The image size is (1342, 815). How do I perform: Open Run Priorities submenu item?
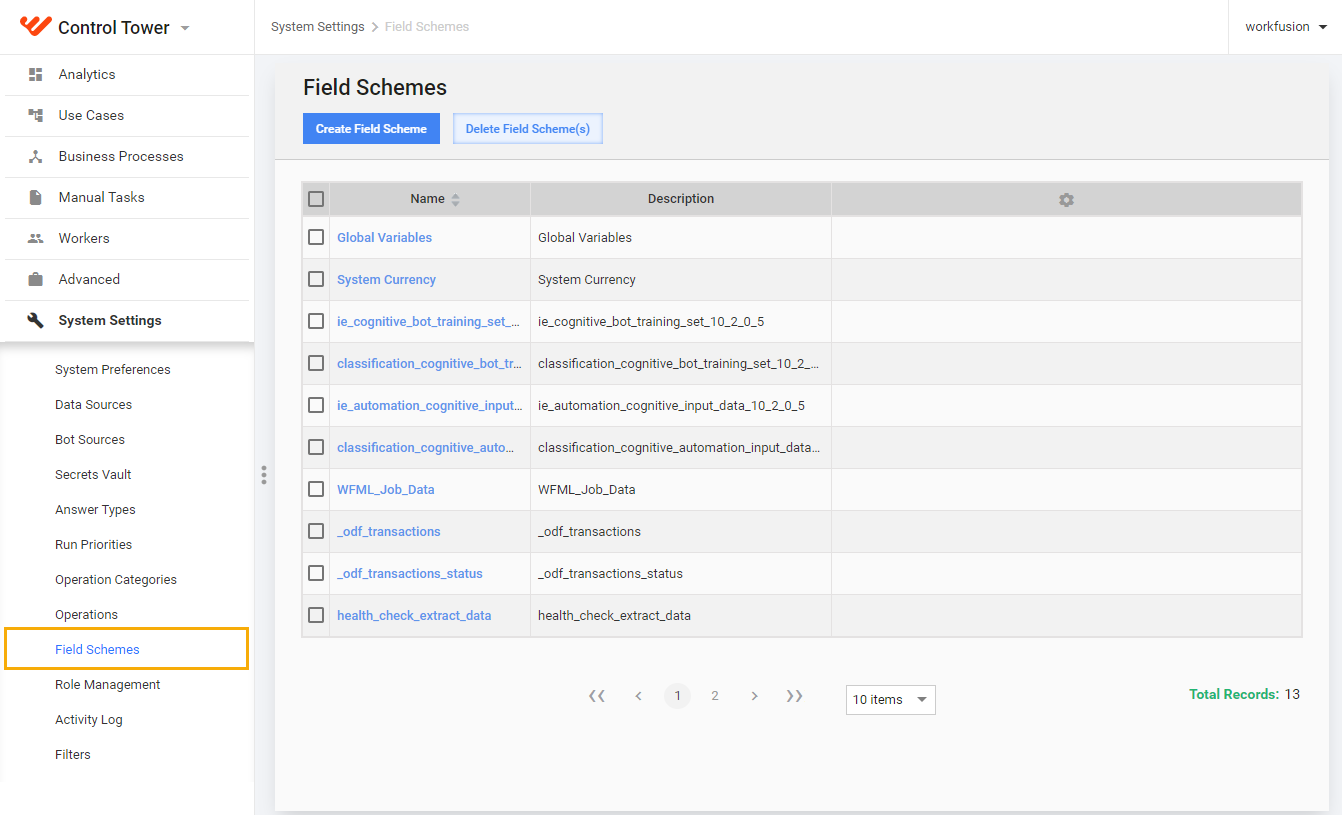click(94, 545)
